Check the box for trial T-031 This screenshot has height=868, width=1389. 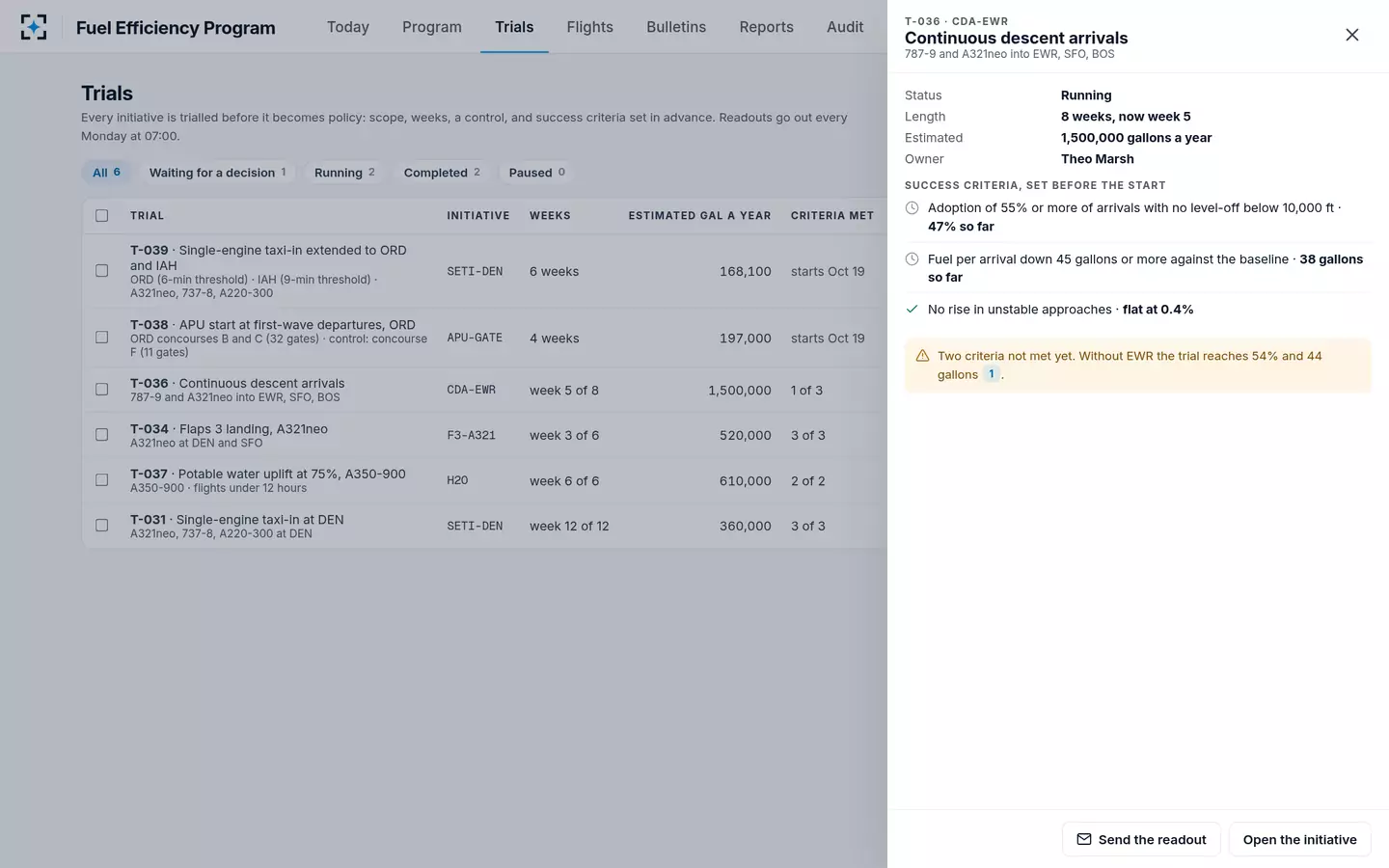(102, 526)
